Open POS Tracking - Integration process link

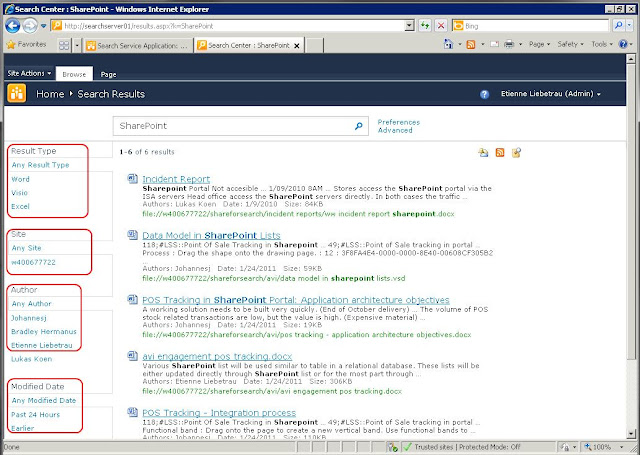[x=219, y=413]
